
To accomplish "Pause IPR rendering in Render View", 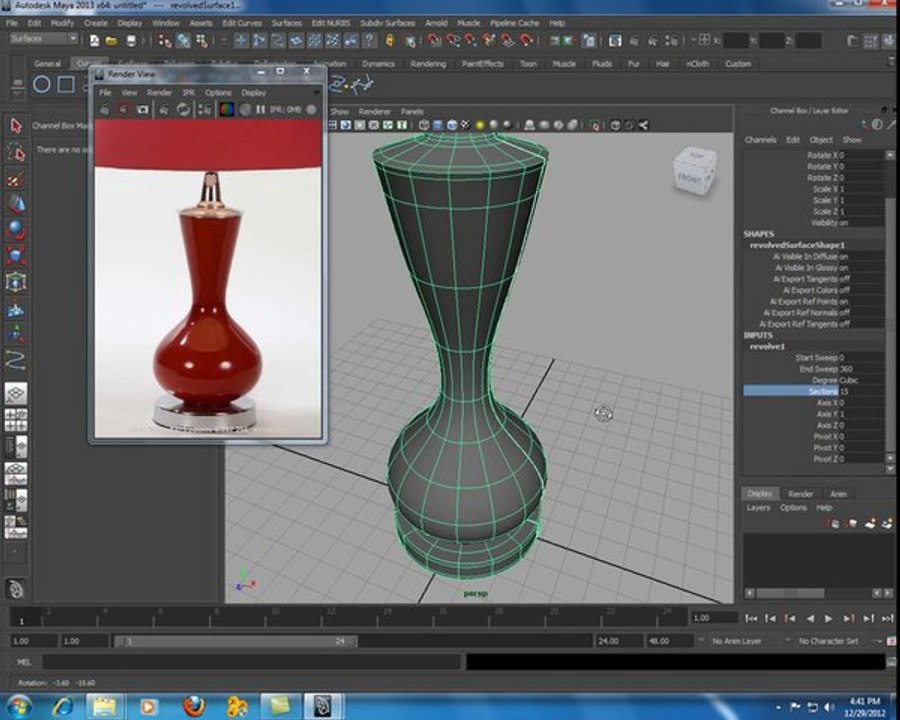I will pyautogui.click(x=261, y=109).
